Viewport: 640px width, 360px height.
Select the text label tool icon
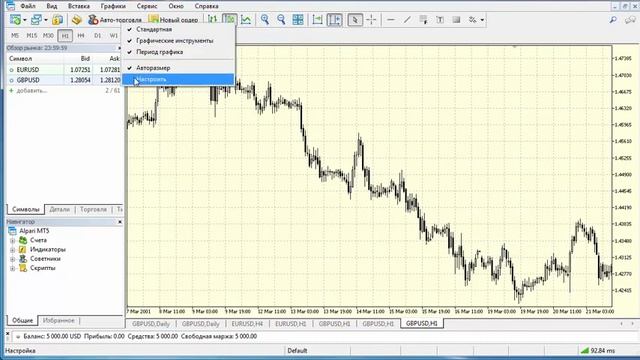(440, 20)
